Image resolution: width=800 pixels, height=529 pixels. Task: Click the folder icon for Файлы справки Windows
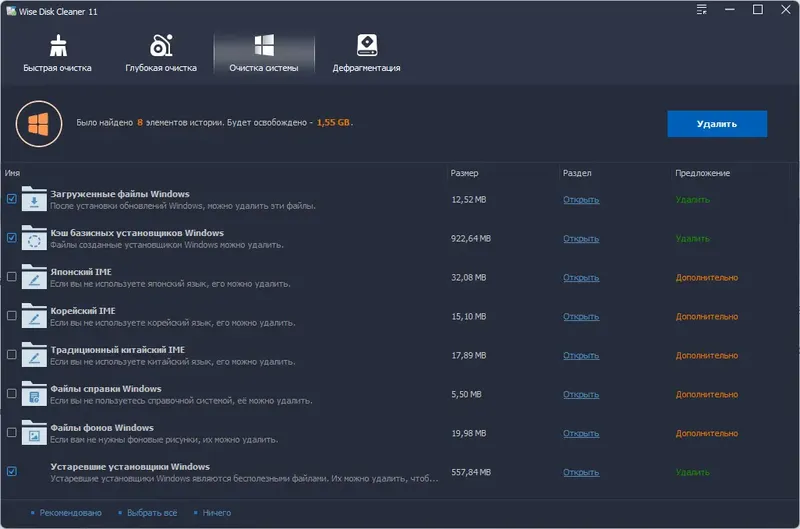[34, 394]
